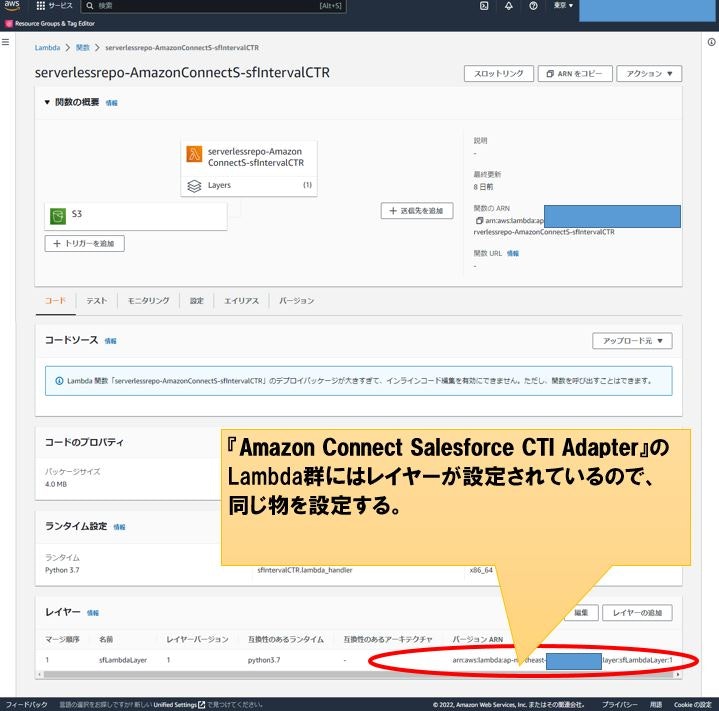The height and width of the screenshot is (711, 719).
Task: Click the layers table horizontal scrollbar
Action: pyautogui.click(x=359, y=674)
